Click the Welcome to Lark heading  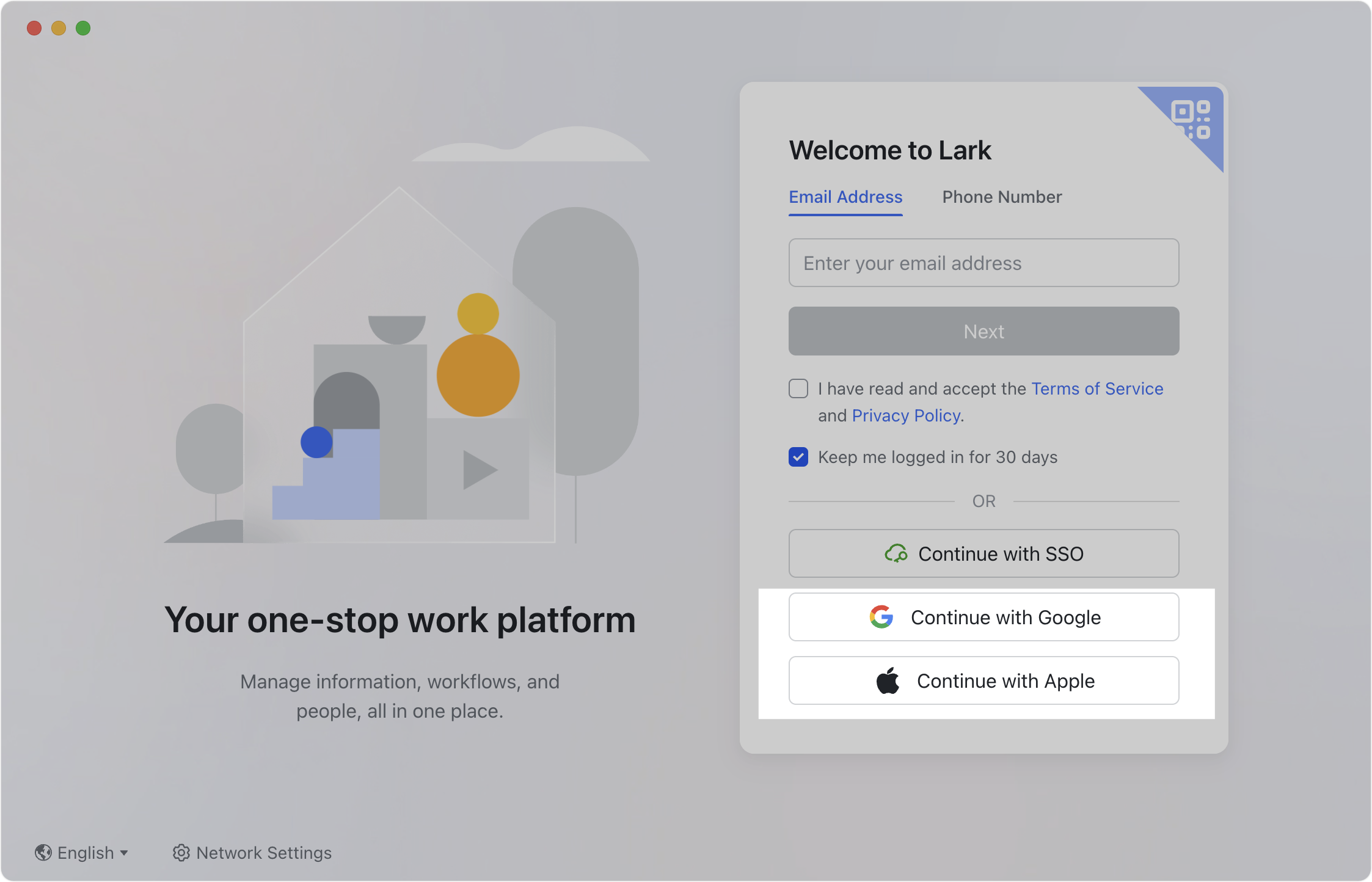(890, 150)
